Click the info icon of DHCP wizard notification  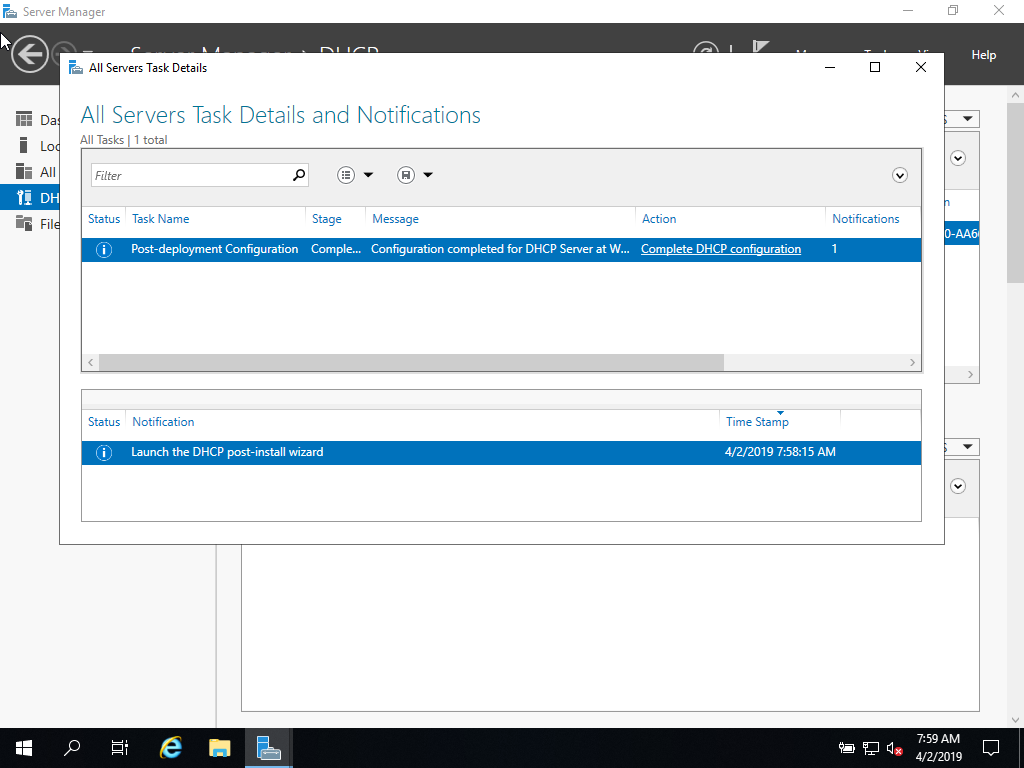(104, 453)
